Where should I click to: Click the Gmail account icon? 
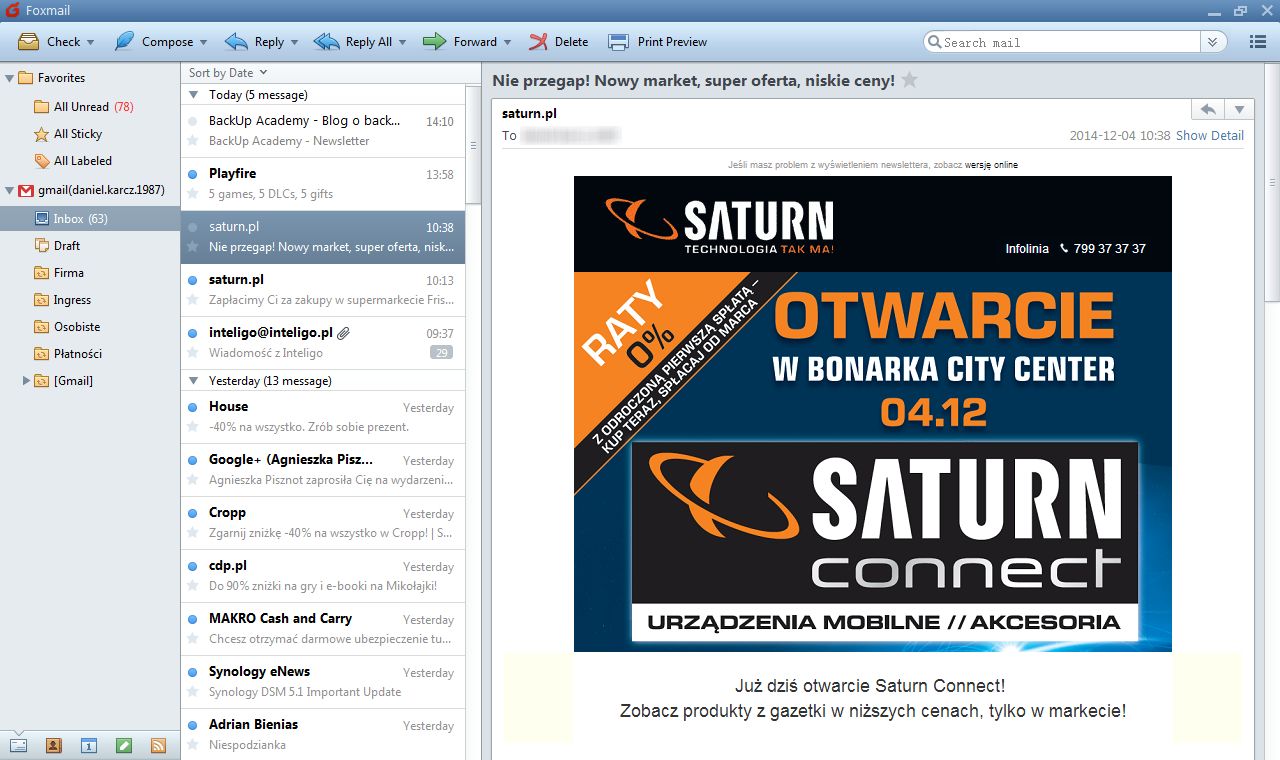25,190
